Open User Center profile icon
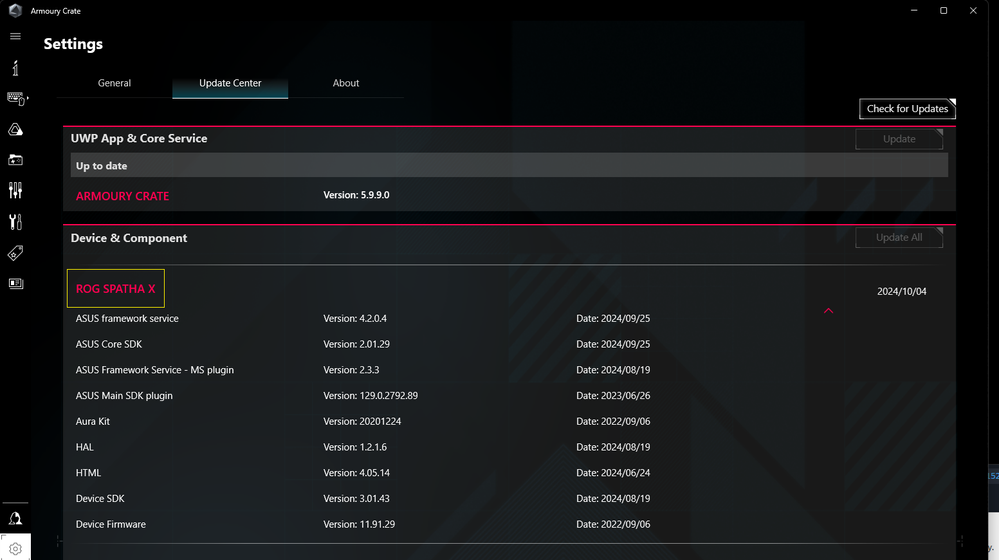This screenshot has height=560, width=999. click(15, 518)
